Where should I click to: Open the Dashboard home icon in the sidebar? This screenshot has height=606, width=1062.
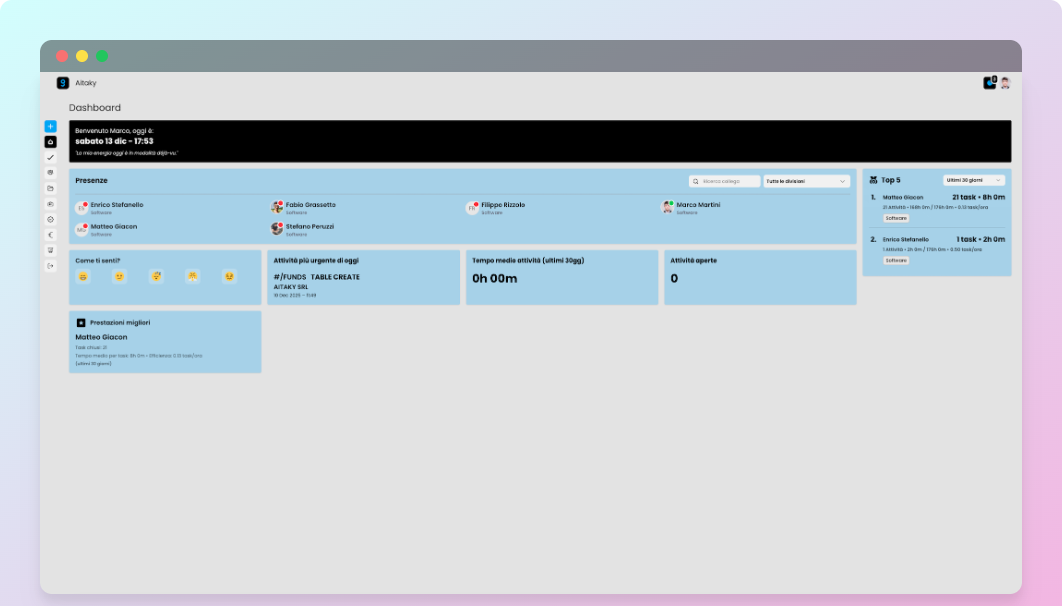(x=48, y=142)
